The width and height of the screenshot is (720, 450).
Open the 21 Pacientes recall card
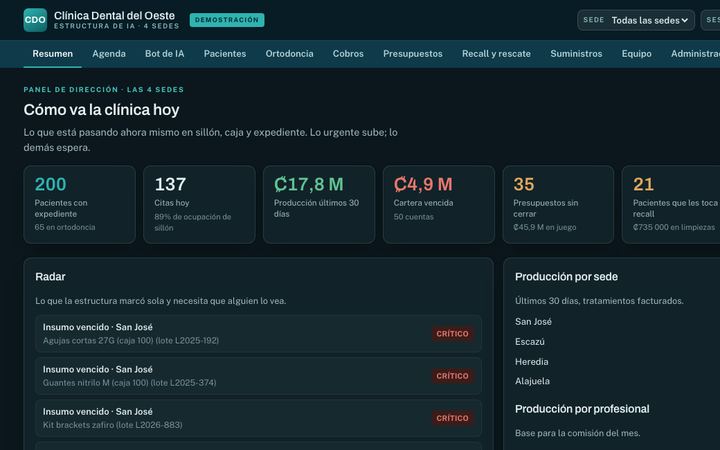[671, 204]
